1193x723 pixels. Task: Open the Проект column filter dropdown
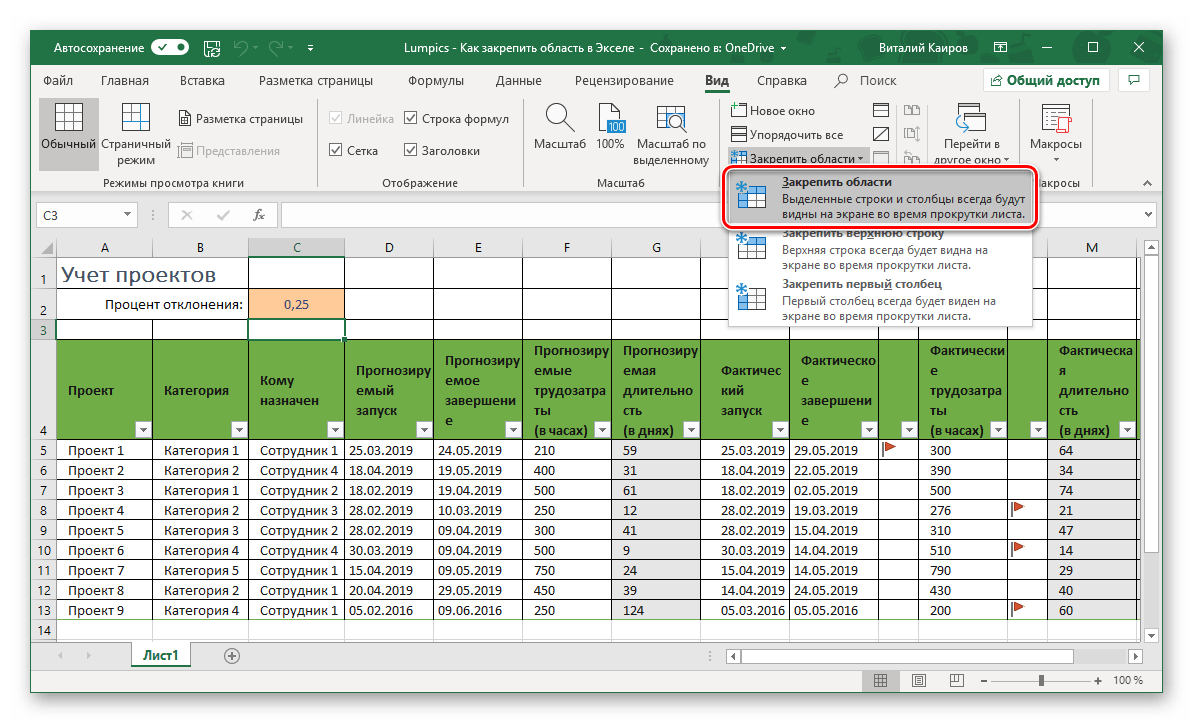[x=142, y=430]
